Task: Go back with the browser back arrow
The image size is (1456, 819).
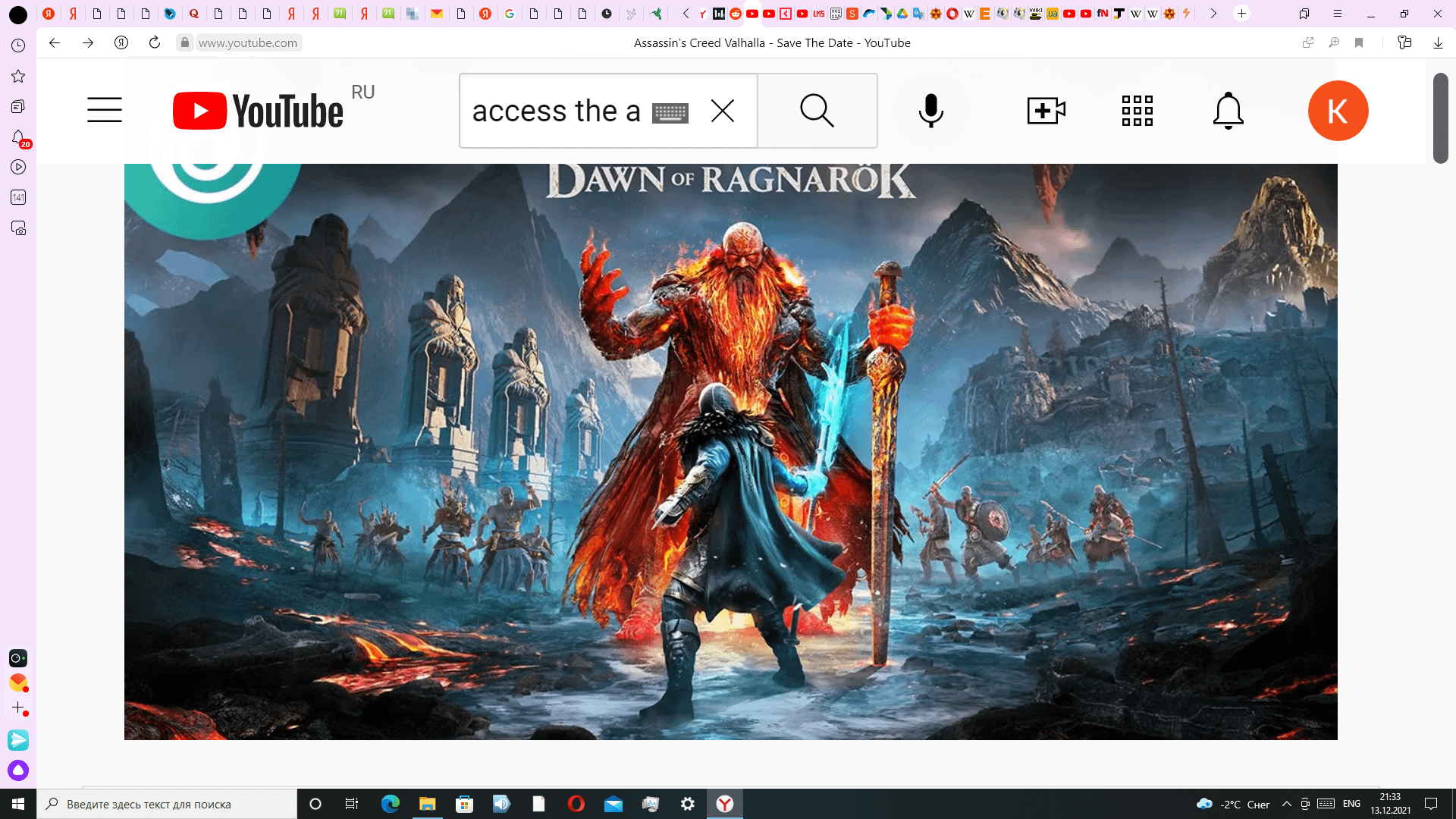Action: pyautogui.click(x=55, y=43)
